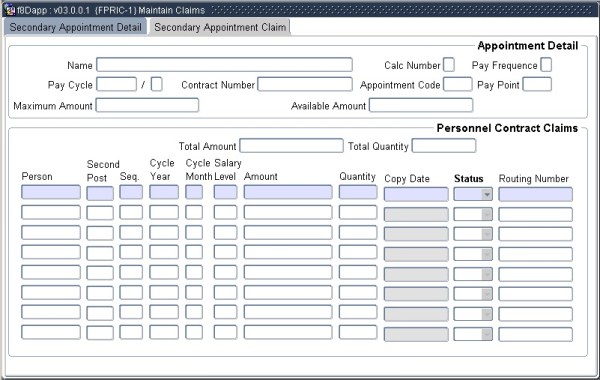
Task: Focus the Name input field
Action: pyautogui.click(x=224, y=65)
